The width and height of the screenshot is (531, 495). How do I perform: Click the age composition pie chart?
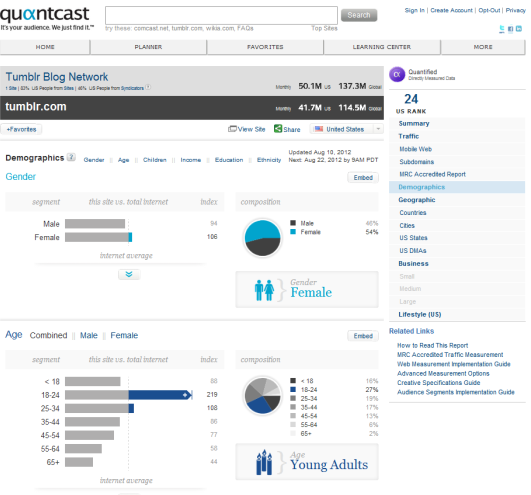click(262, 396)
